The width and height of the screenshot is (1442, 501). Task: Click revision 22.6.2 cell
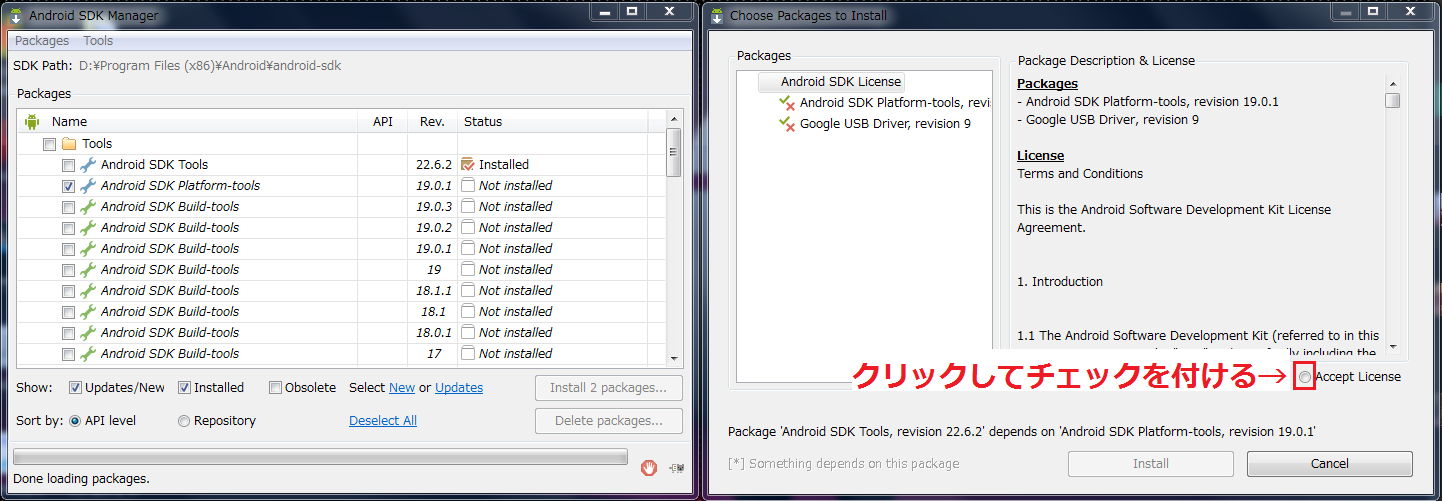click(x=432, y=165)
